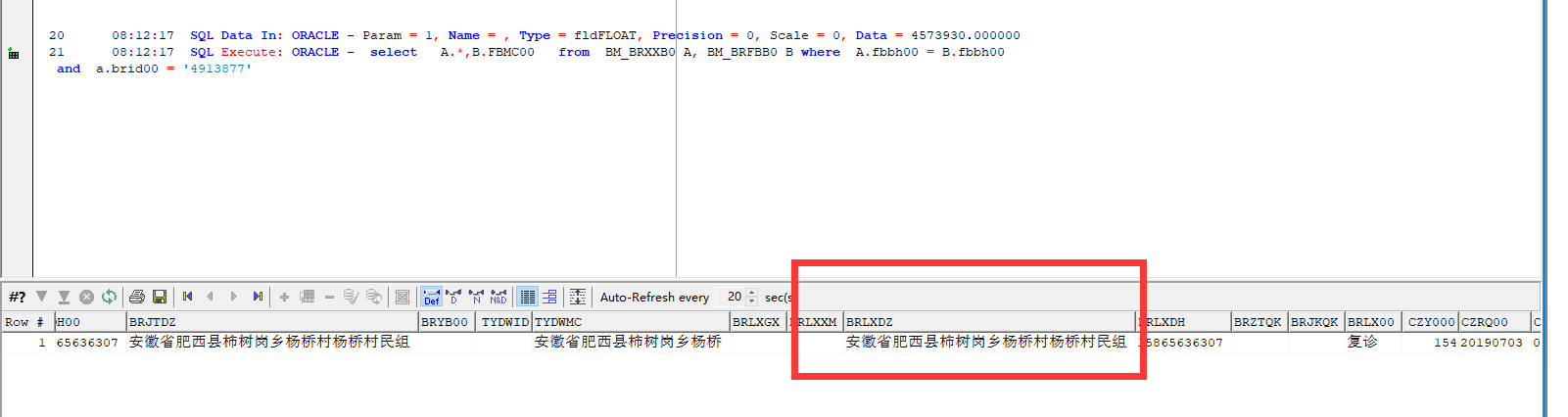The width and height of the screenshot is (1568, 417).
Task: Click the BRJTDZ column header
Action: point(272,322)
